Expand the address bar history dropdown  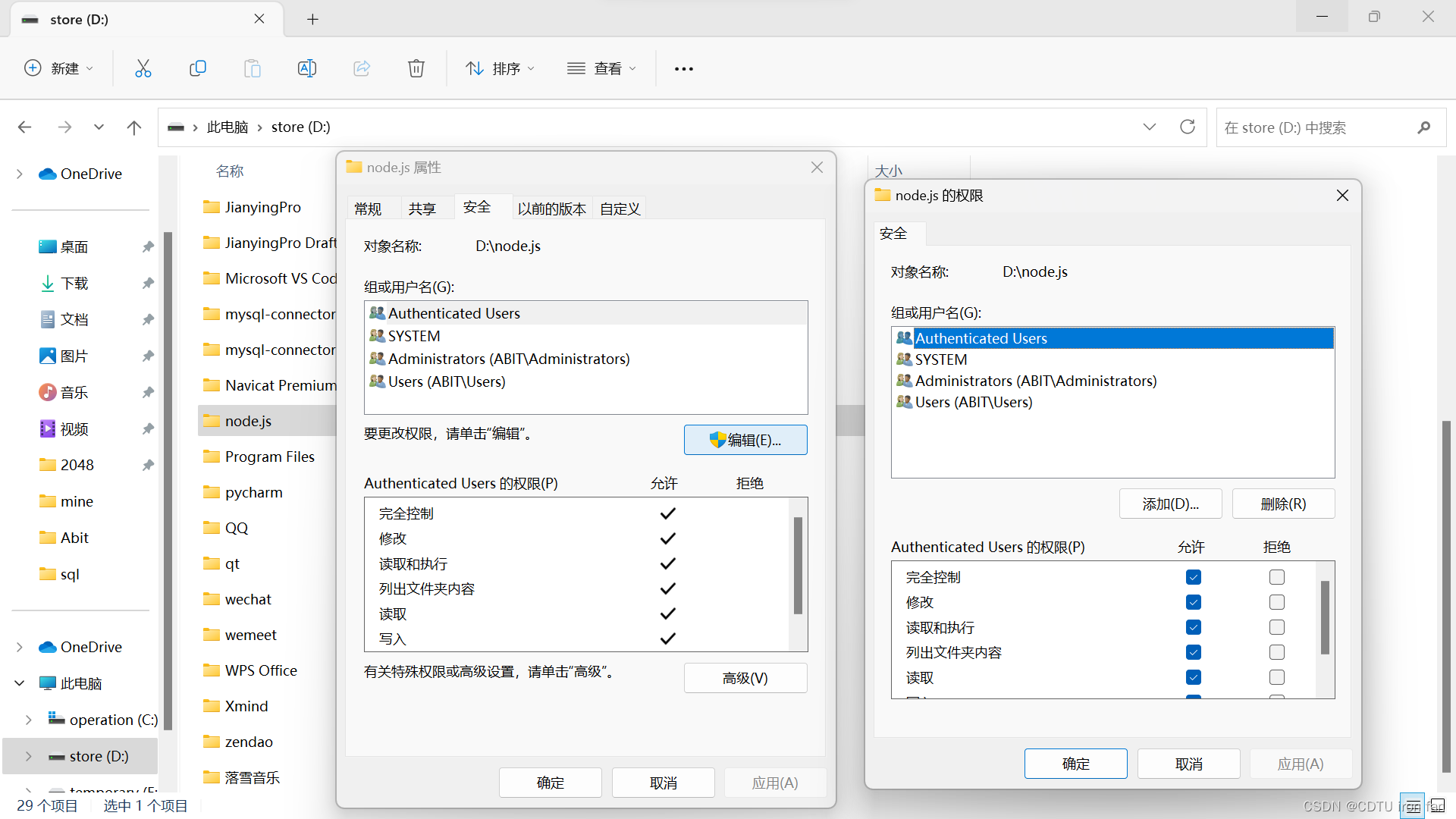(1150, 127)
